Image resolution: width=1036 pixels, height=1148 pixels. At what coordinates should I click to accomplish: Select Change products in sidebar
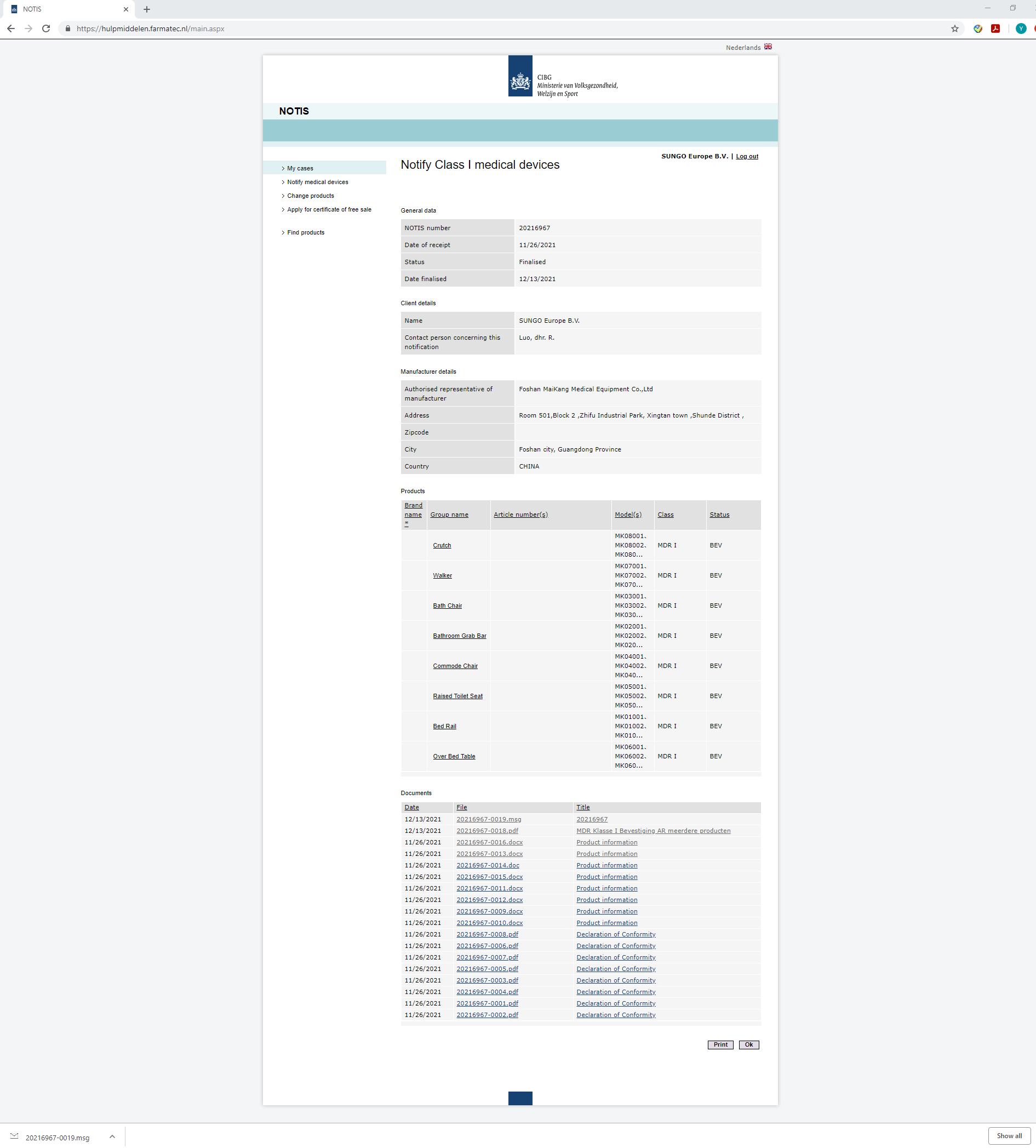[x=310, y=196]
